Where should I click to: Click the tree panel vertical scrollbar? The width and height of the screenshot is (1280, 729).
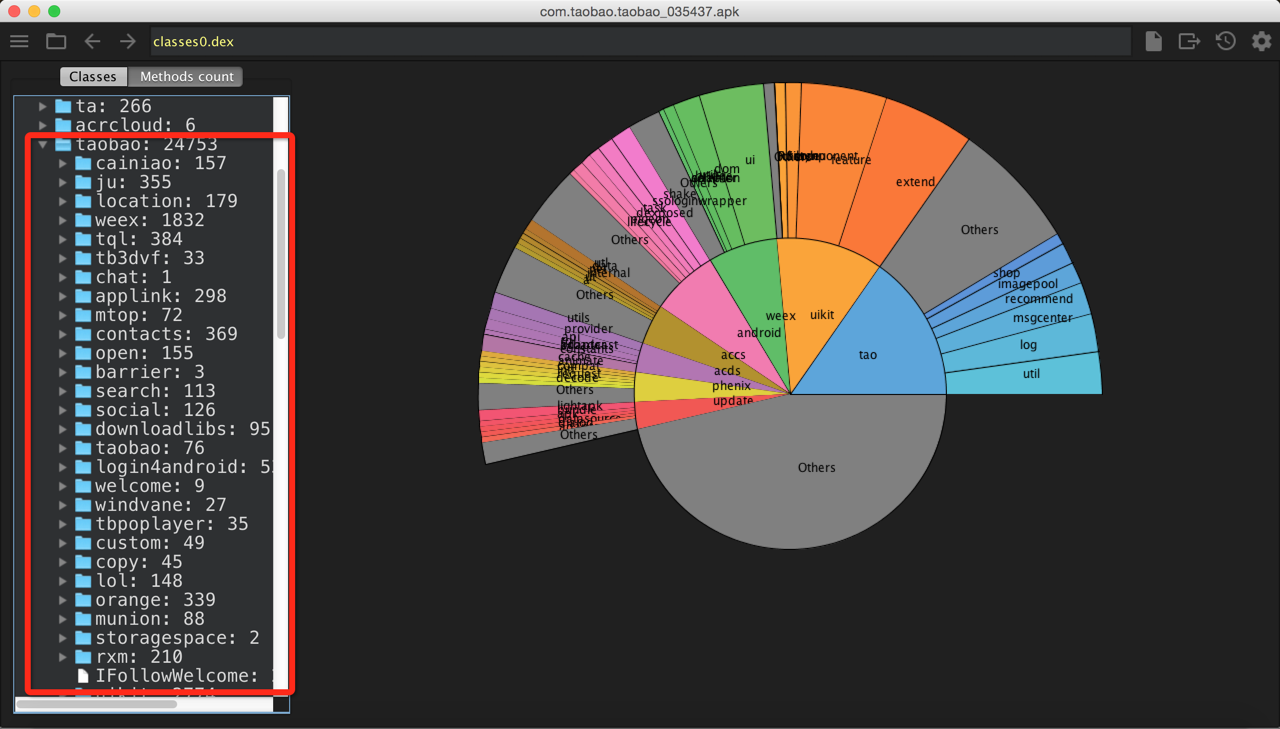click(281, 255)
